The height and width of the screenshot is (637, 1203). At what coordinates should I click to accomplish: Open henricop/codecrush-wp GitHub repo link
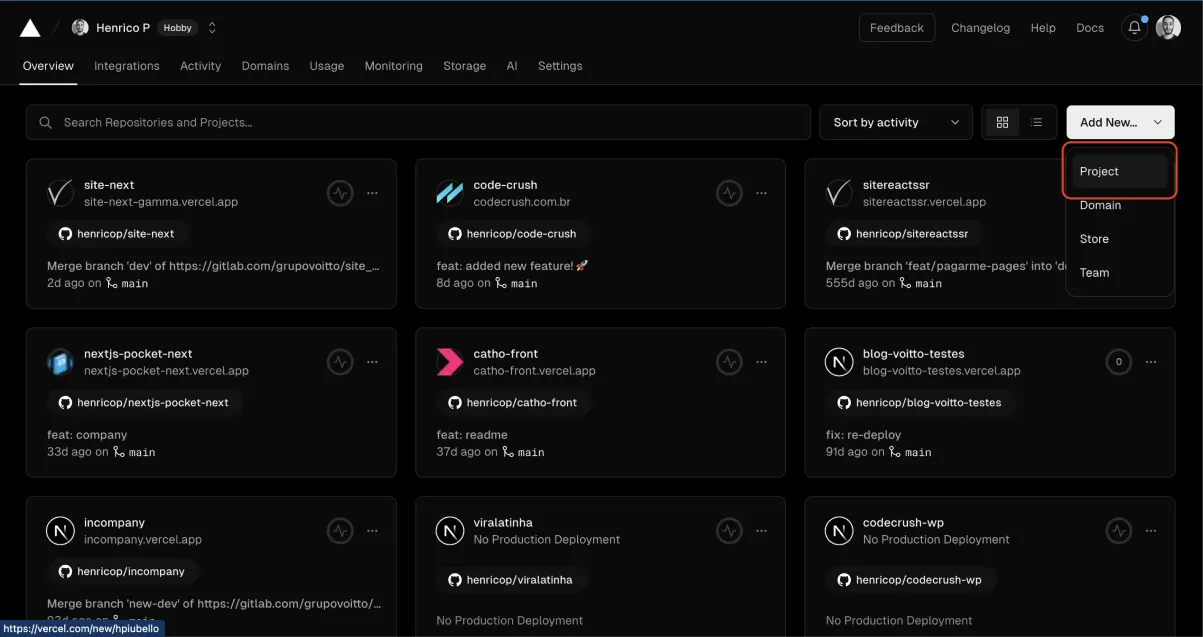910,580
